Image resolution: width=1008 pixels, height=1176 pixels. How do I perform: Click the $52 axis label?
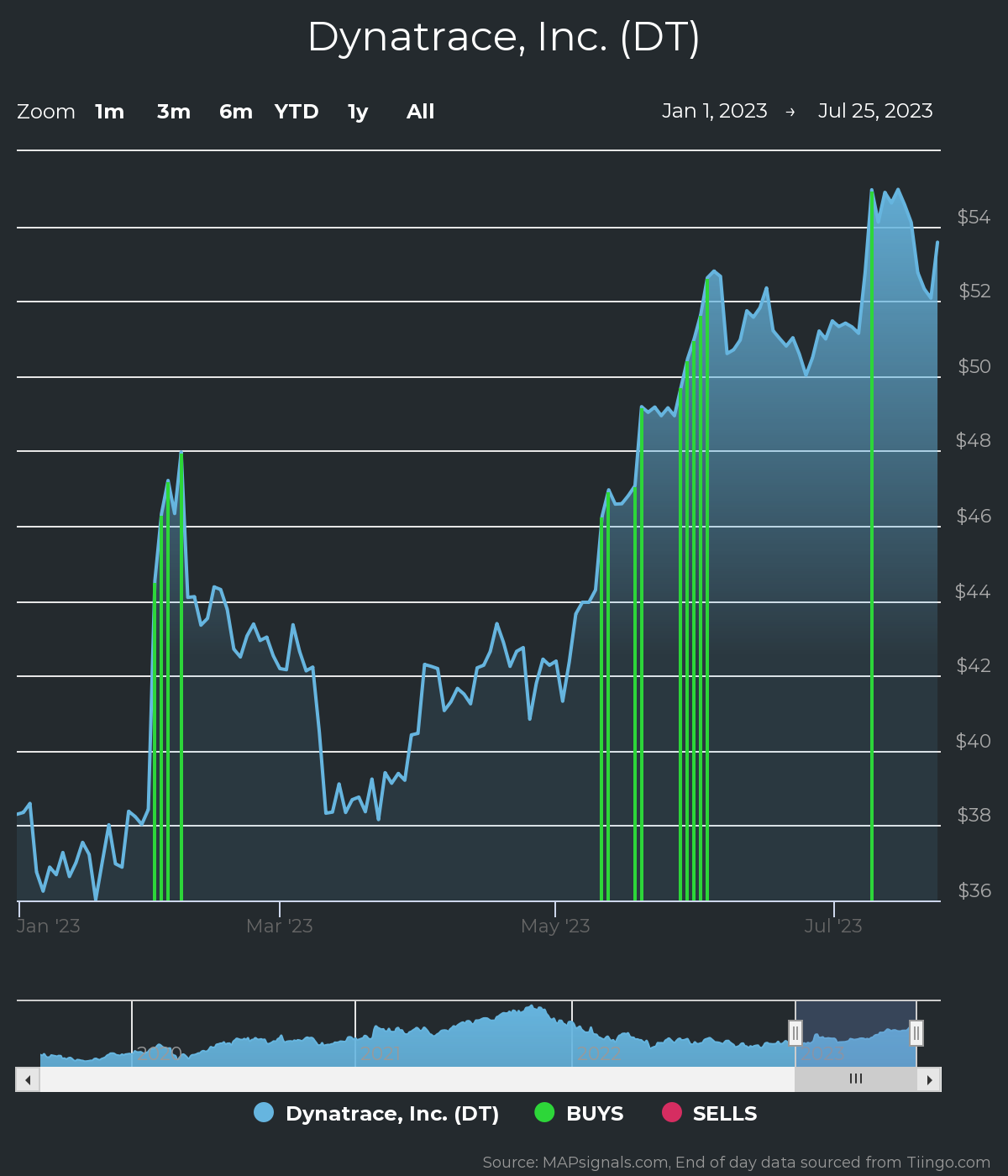pyautogui.click(x=974, y=291)
